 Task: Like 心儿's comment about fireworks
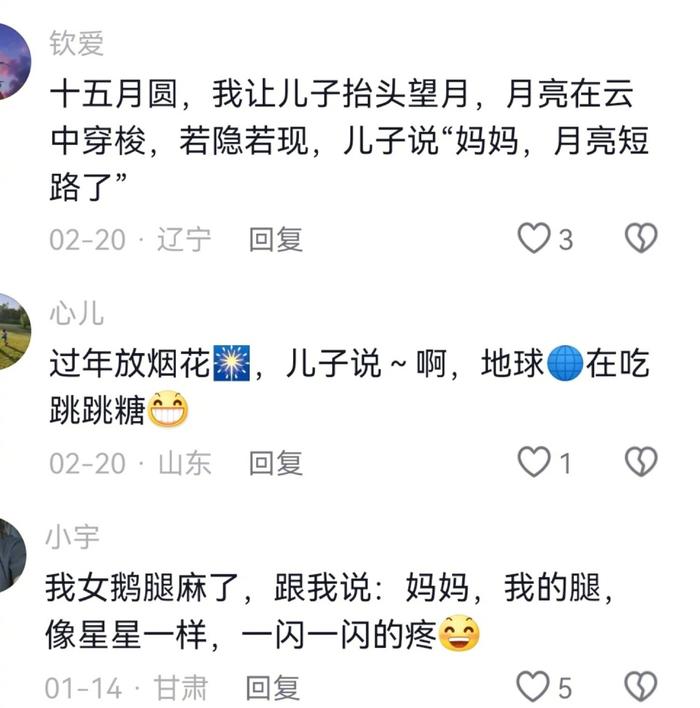(x=534, y=461)
